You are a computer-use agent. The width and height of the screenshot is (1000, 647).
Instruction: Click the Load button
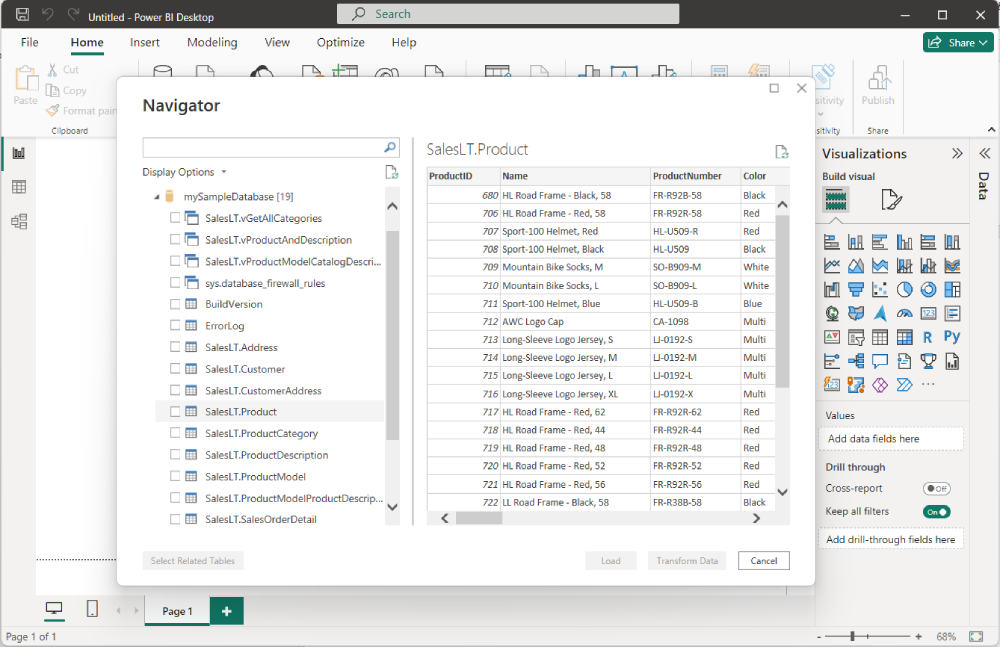pos(610,561)
